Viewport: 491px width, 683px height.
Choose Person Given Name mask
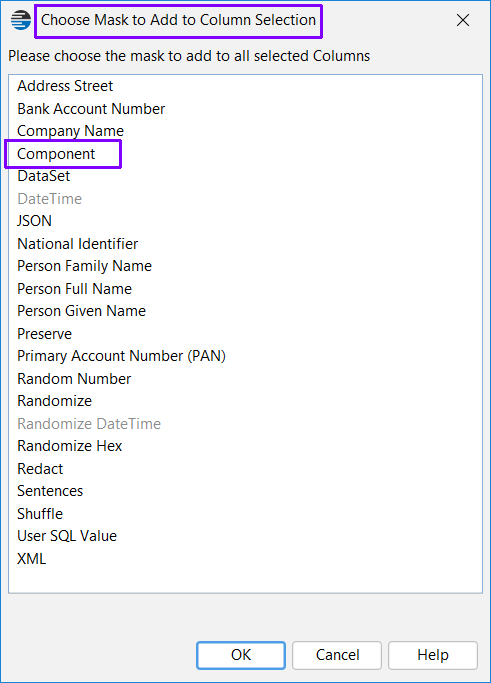(81, 311)
